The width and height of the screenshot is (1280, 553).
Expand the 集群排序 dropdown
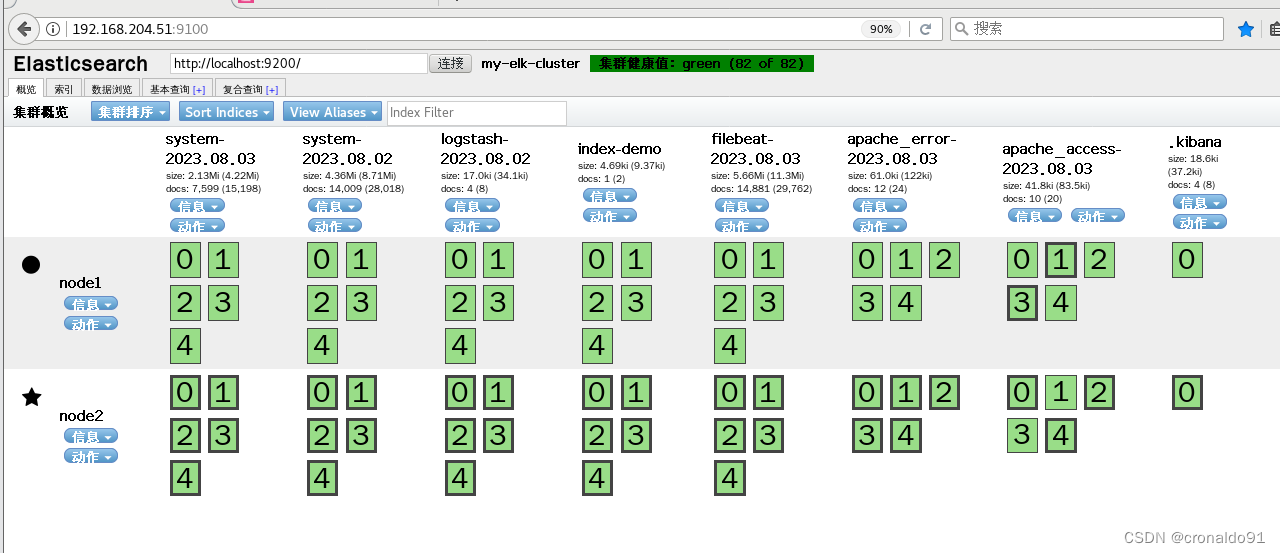point(130,112)
